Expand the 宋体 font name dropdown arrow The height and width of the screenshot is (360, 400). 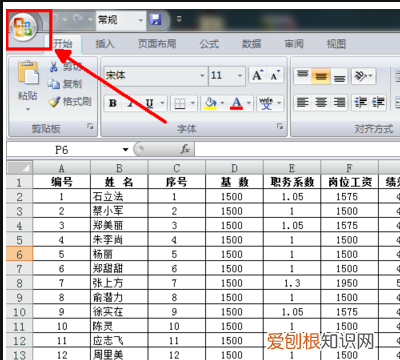(202, 76)
